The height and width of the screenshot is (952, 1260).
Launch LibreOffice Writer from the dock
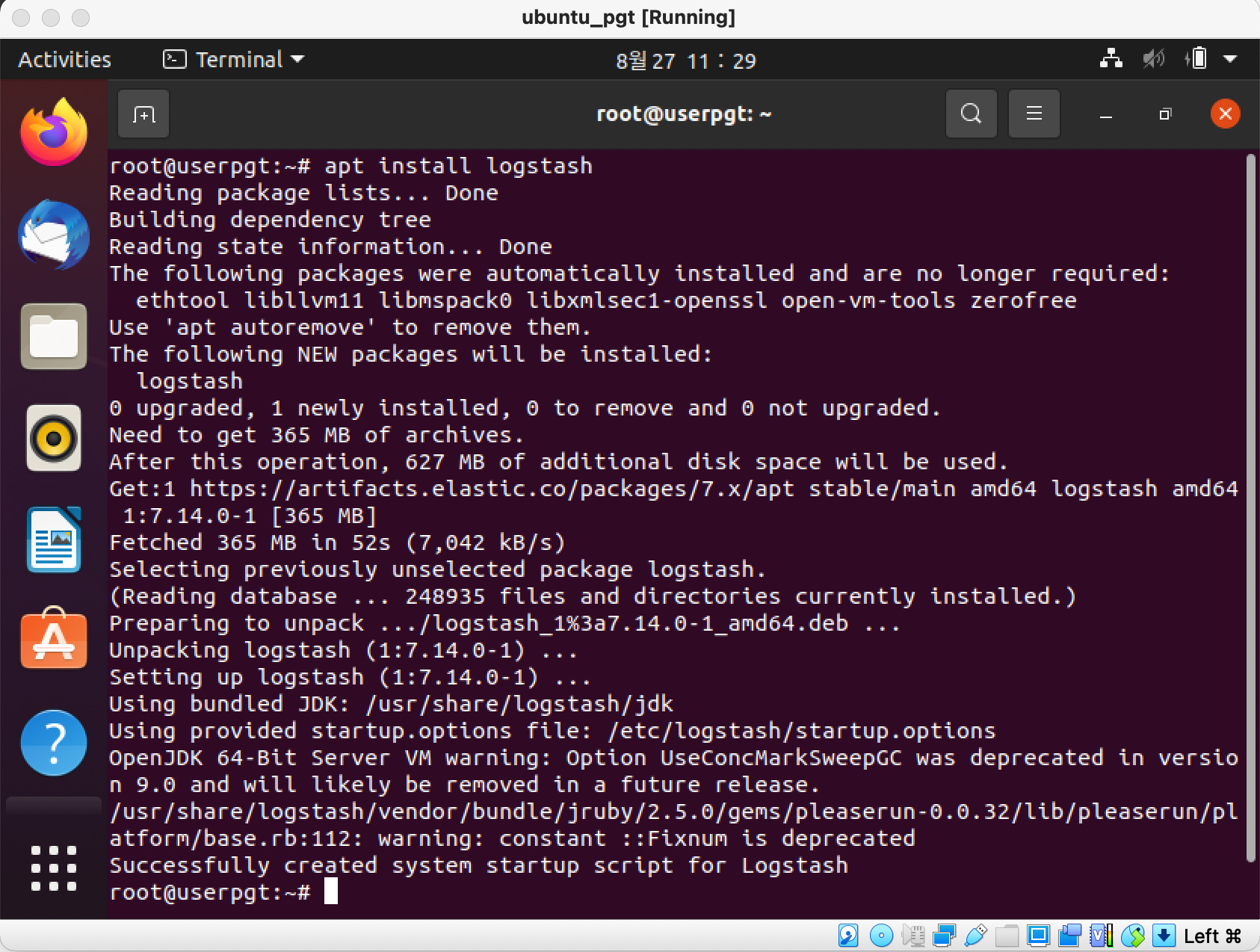click(x=54, y=540)
